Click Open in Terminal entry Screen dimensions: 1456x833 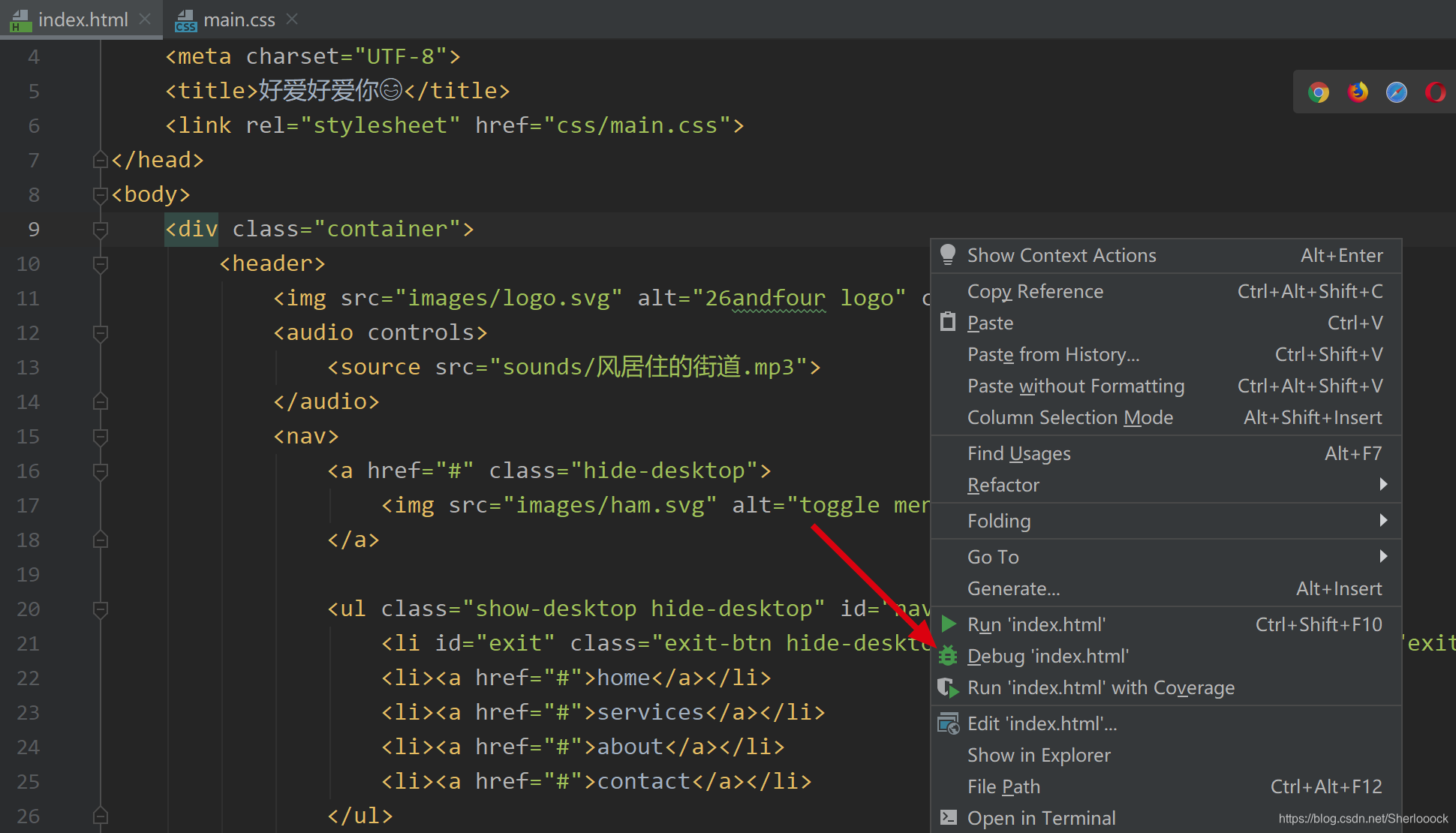click(x=1041, y=818)
